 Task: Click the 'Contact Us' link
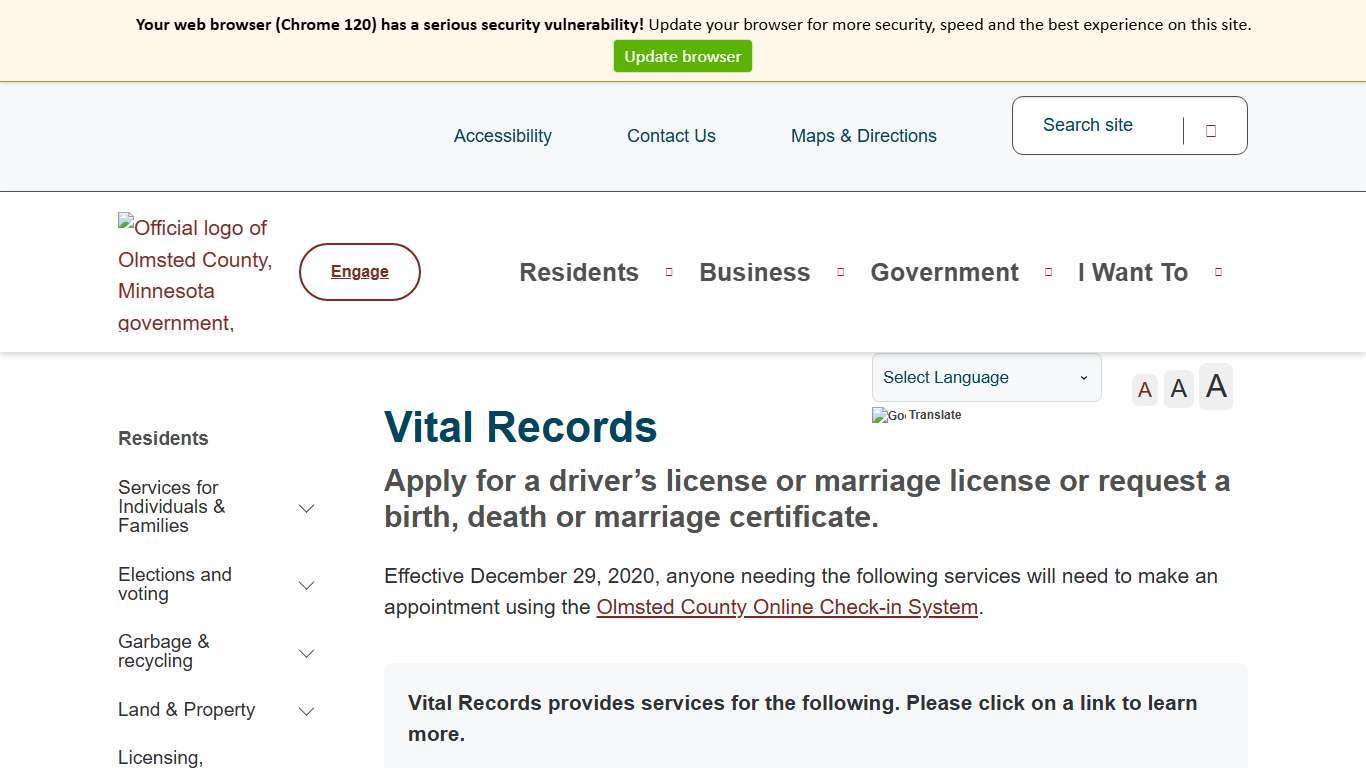671,136
